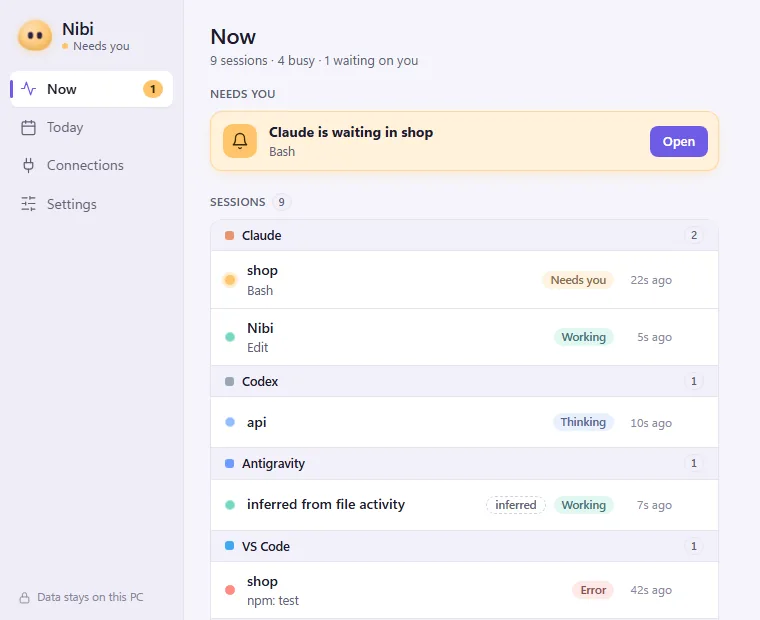This screenshot has height=620, width=760.
Task: Click the Now notification badge showing 1
Action: click(153, 89)
